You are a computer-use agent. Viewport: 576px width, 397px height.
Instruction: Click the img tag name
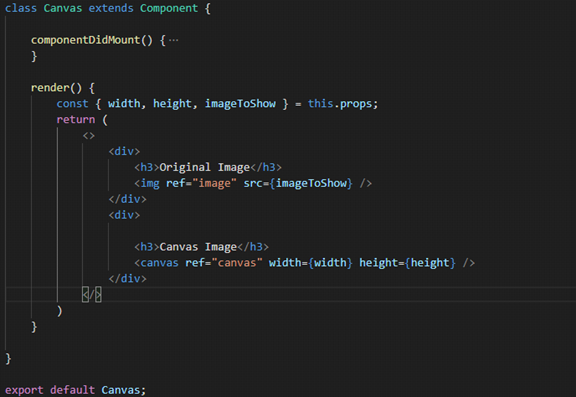point(150,183)
